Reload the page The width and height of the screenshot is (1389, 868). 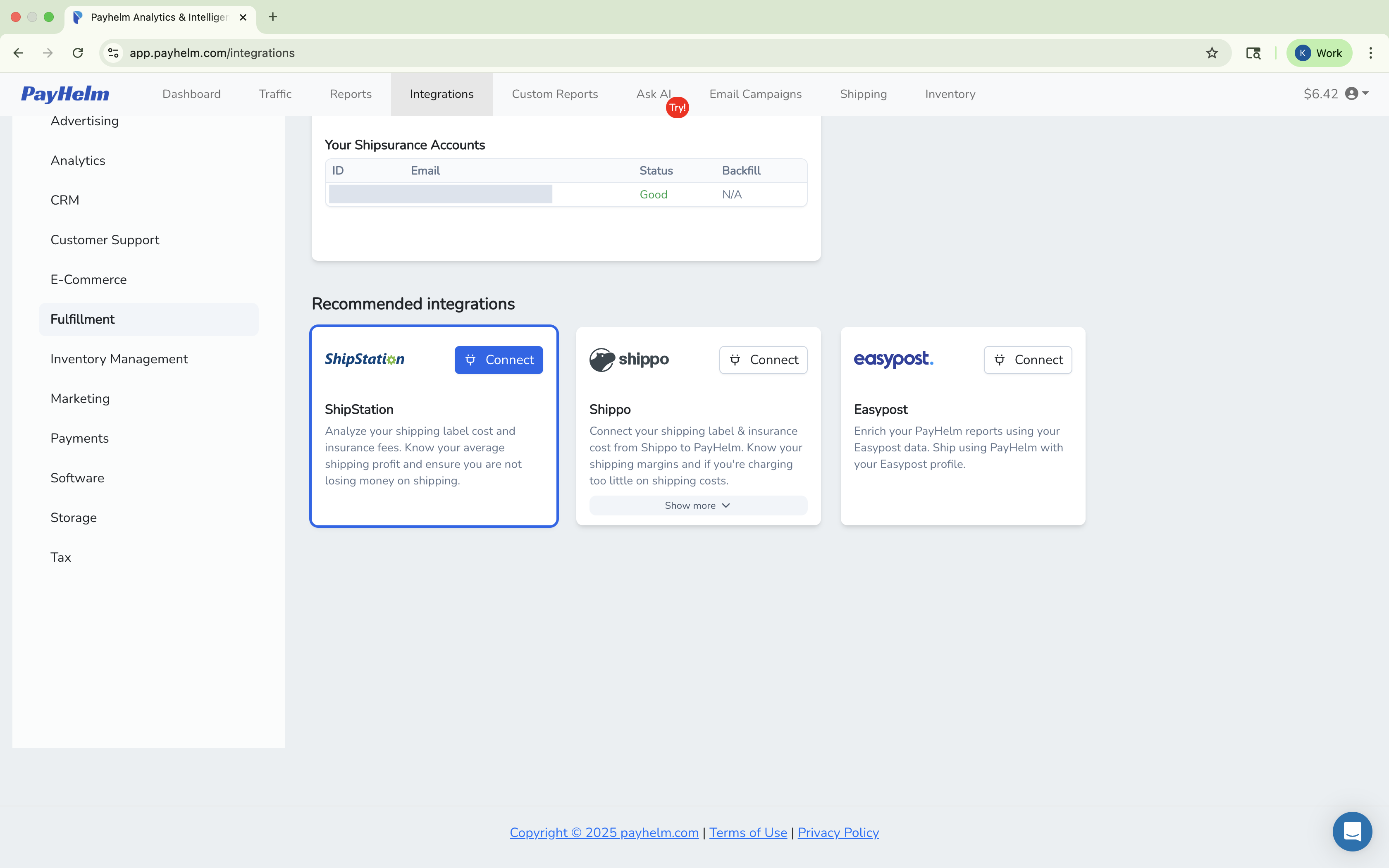tap(77, 53)
